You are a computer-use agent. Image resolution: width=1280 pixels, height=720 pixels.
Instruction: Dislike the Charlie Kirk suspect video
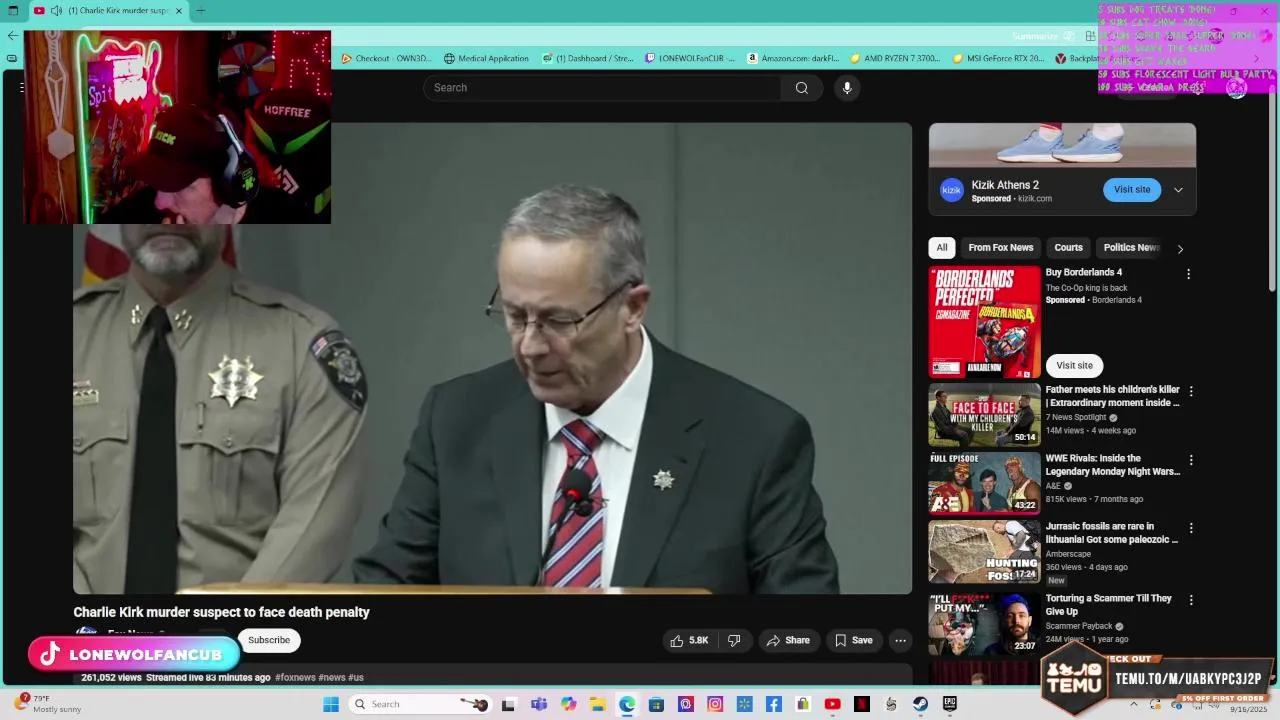[734, 640]
